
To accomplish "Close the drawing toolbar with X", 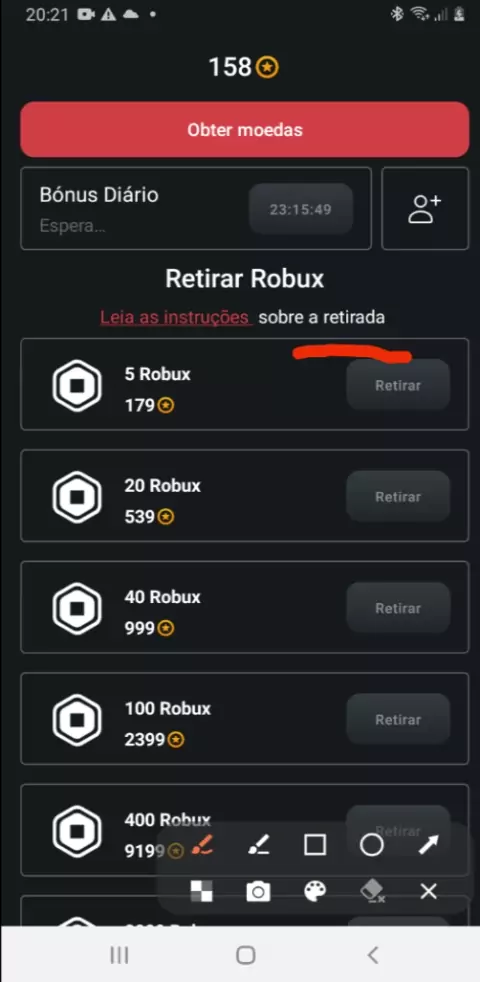I will click(x=429, y=891).
